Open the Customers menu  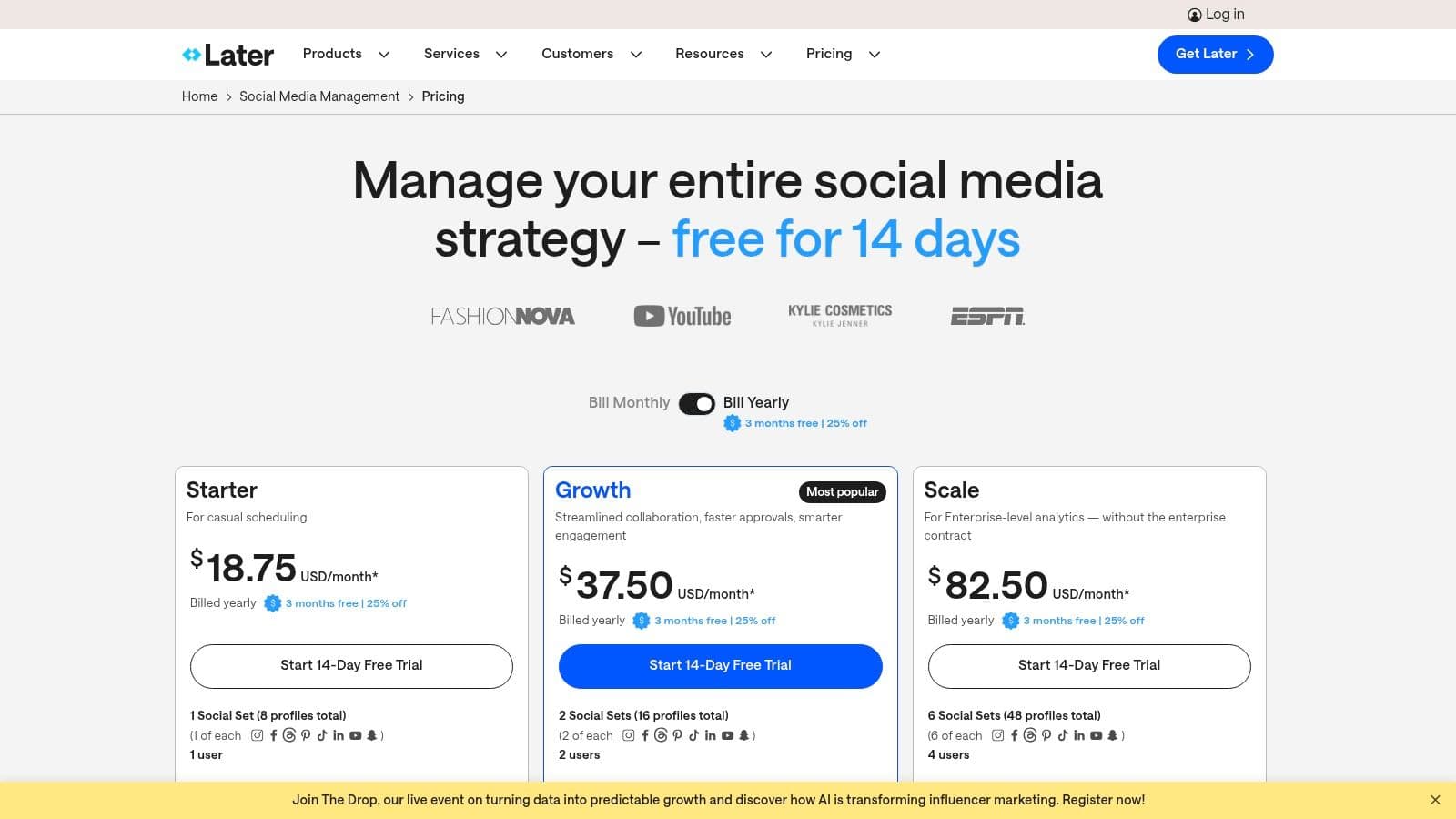[x=591, y=54]
